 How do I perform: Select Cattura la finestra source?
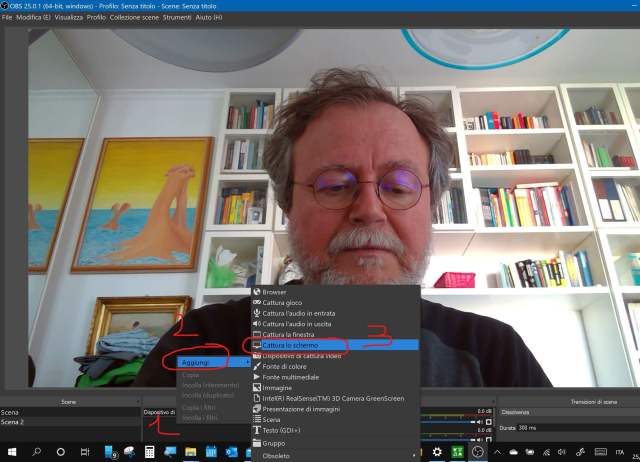[x=290, y=334]
